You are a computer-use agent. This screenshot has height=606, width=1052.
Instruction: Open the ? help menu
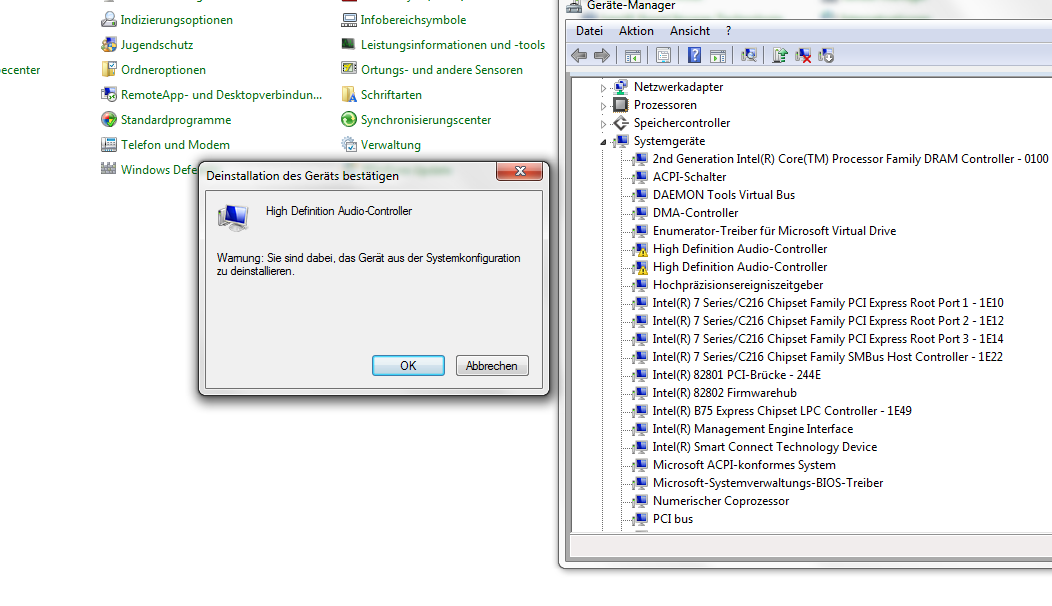click(x=729, y=31)
